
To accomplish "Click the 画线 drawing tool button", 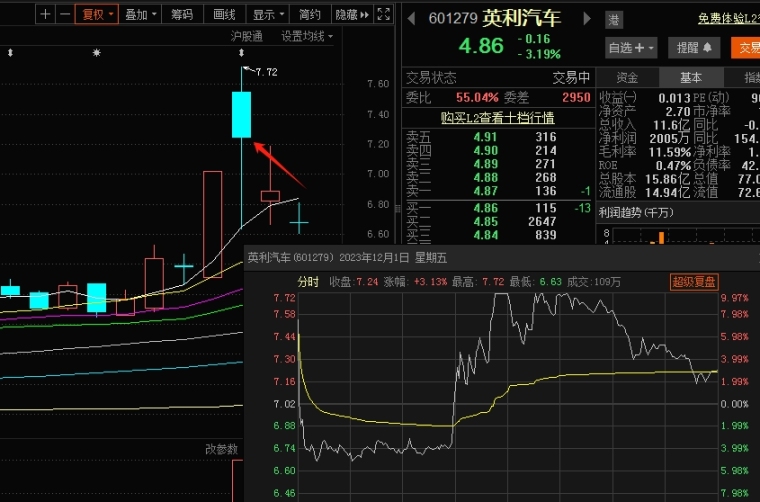I will coord(224,14).
